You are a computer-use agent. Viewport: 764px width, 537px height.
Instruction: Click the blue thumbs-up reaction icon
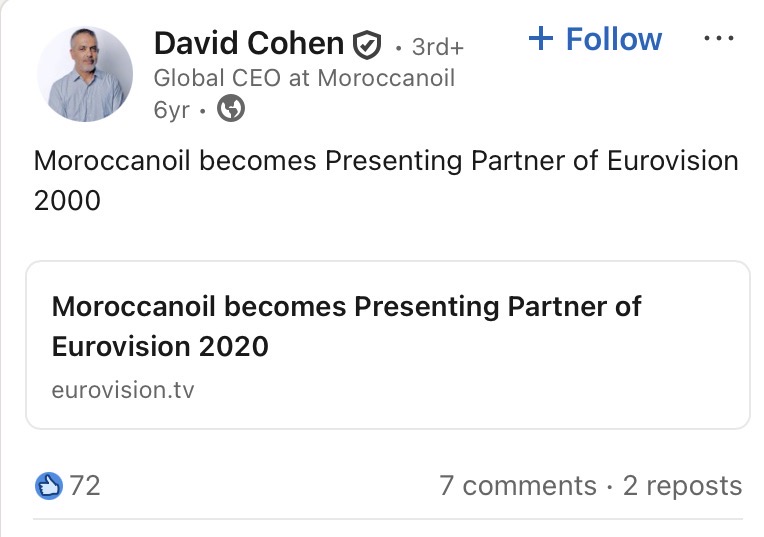pos(49,486)
